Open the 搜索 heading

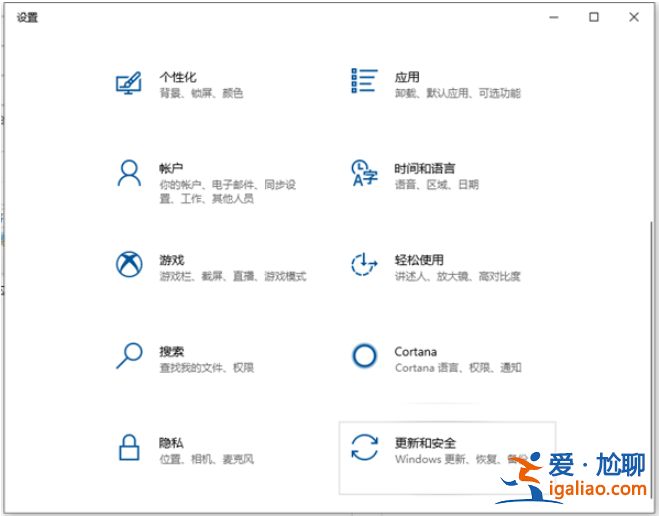point(171,352)
